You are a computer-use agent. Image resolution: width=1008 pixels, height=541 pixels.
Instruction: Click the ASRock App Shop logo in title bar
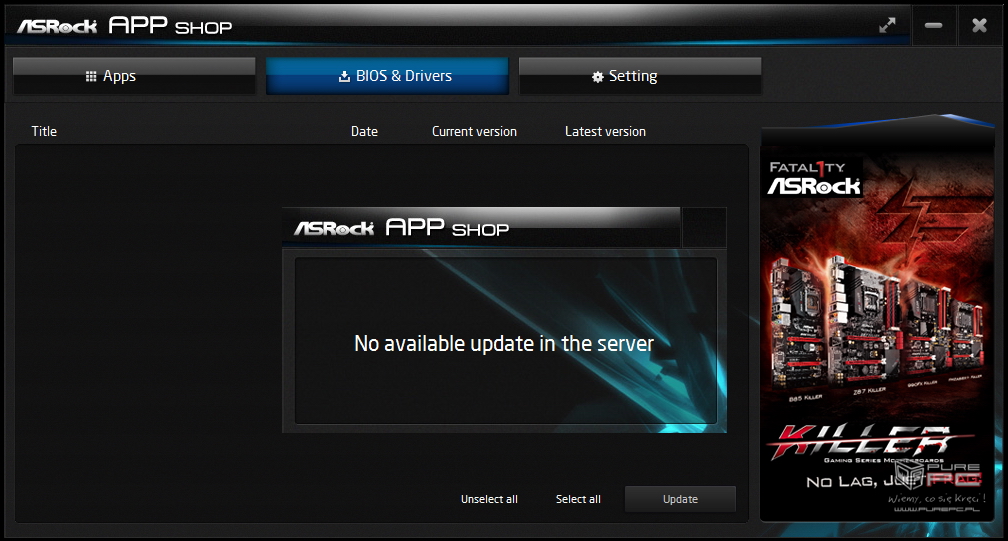(x=125, y=25)
